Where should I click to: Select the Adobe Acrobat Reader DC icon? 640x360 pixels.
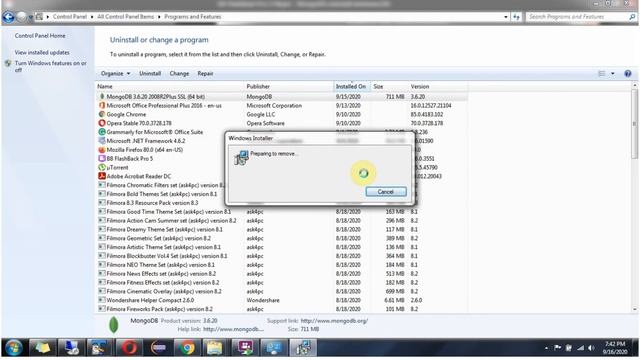[x=102, y=176]
